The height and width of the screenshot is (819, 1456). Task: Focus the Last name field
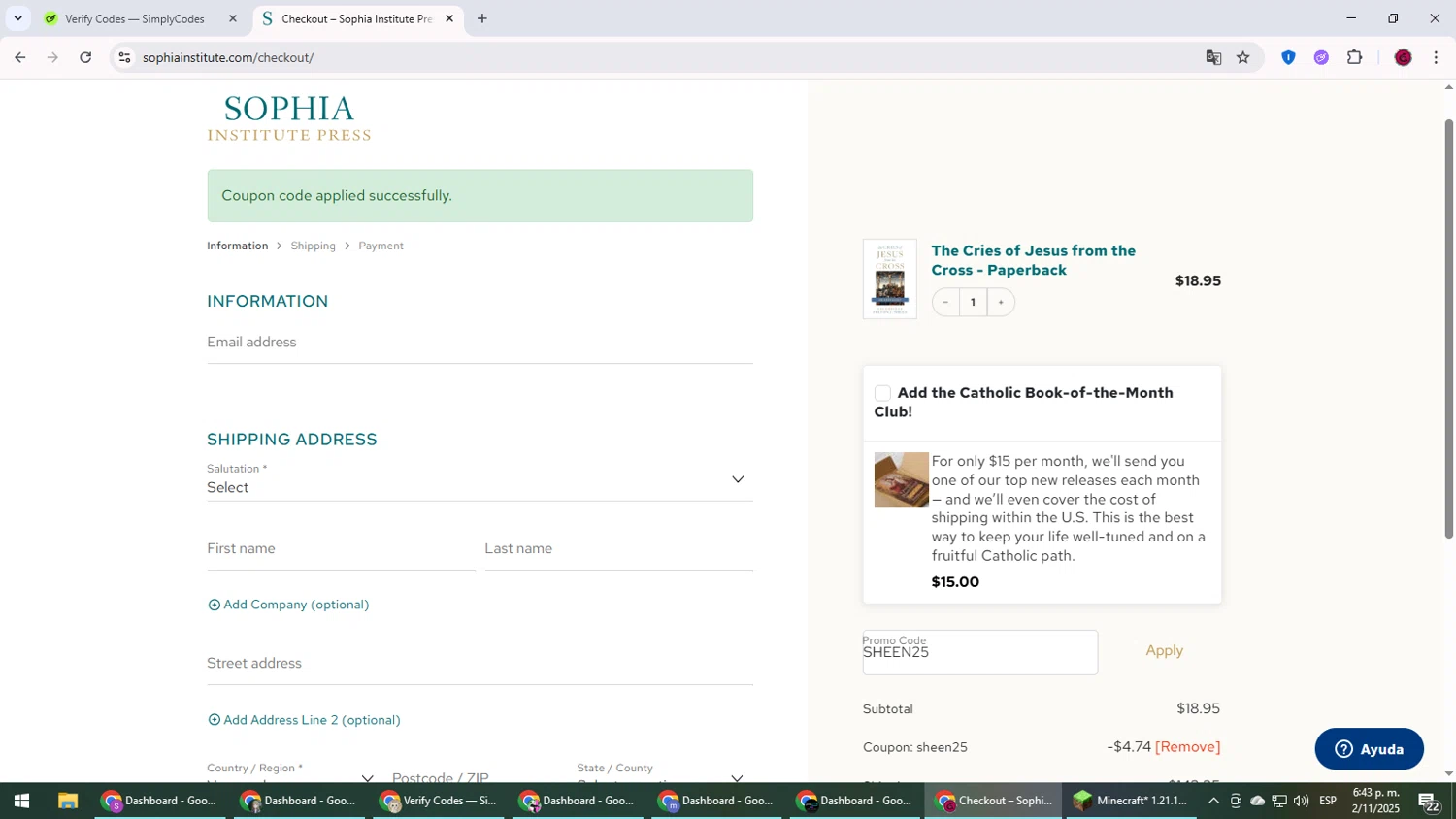coord(618,549)
